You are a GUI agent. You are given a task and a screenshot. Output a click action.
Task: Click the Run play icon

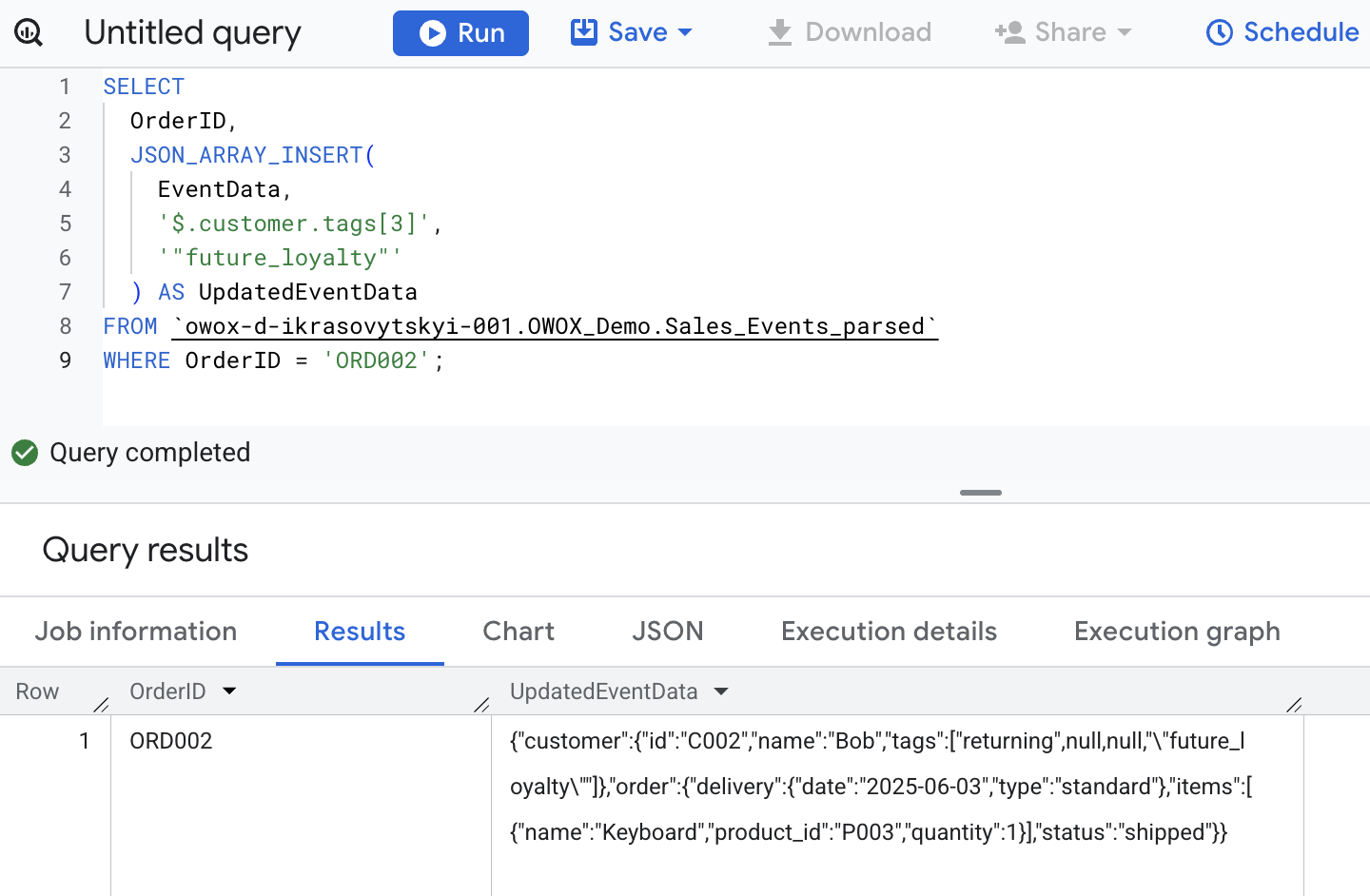(433, 33)
